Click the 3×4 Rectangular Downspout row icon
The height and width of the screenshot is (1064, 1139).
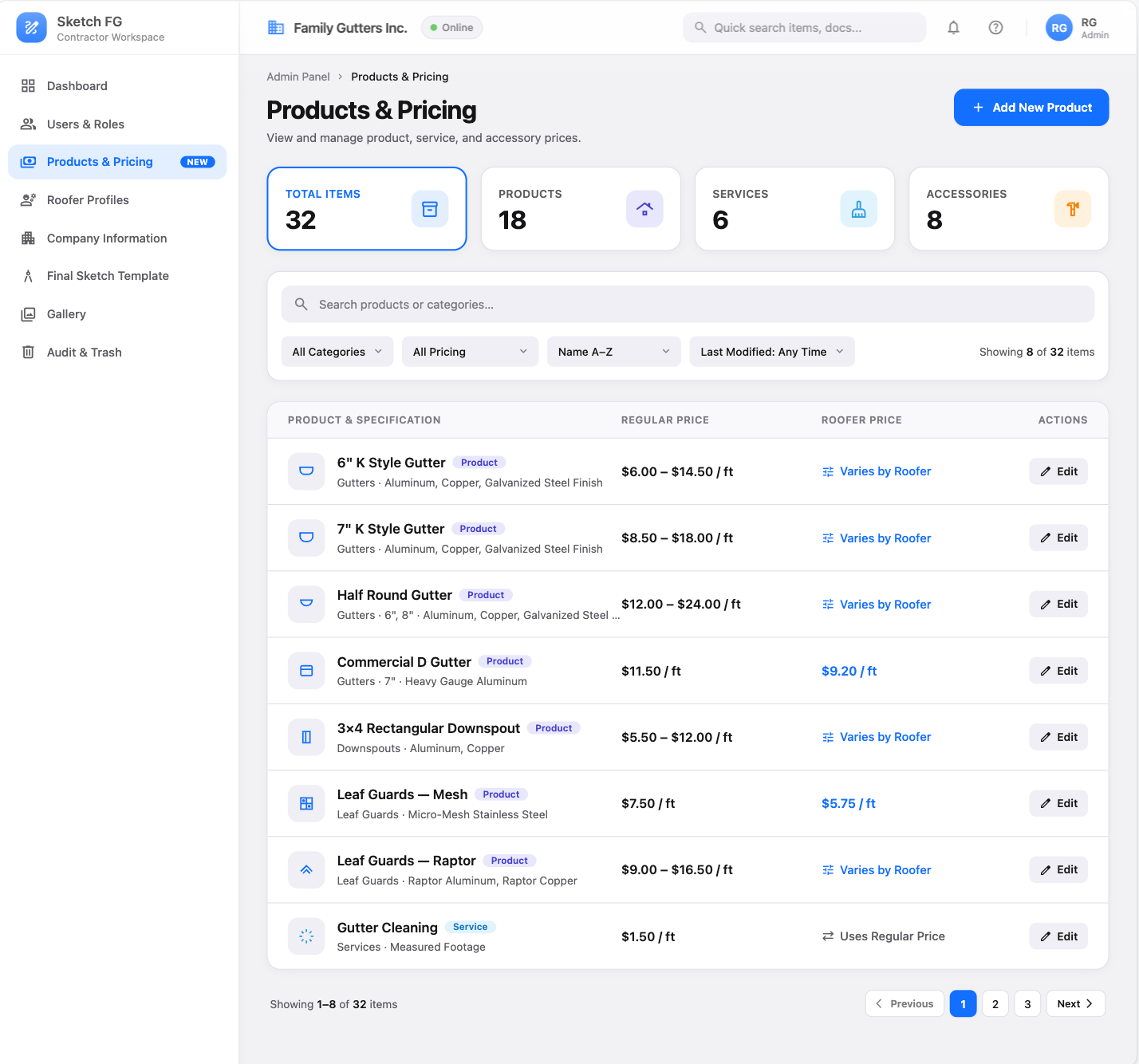click(x=306, y=737)
